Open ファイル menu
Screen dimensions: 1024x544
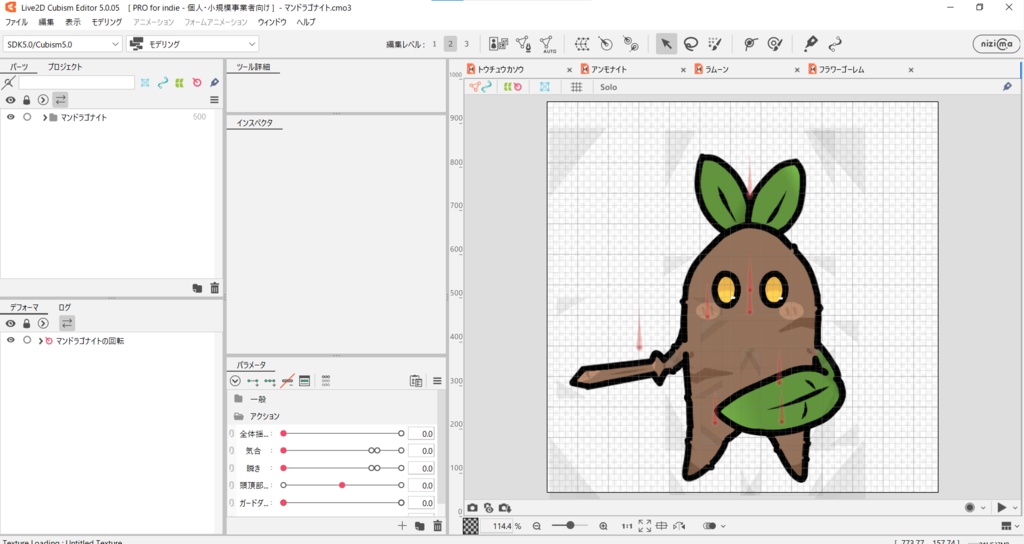pyautogui.click(x=16, y=22)
